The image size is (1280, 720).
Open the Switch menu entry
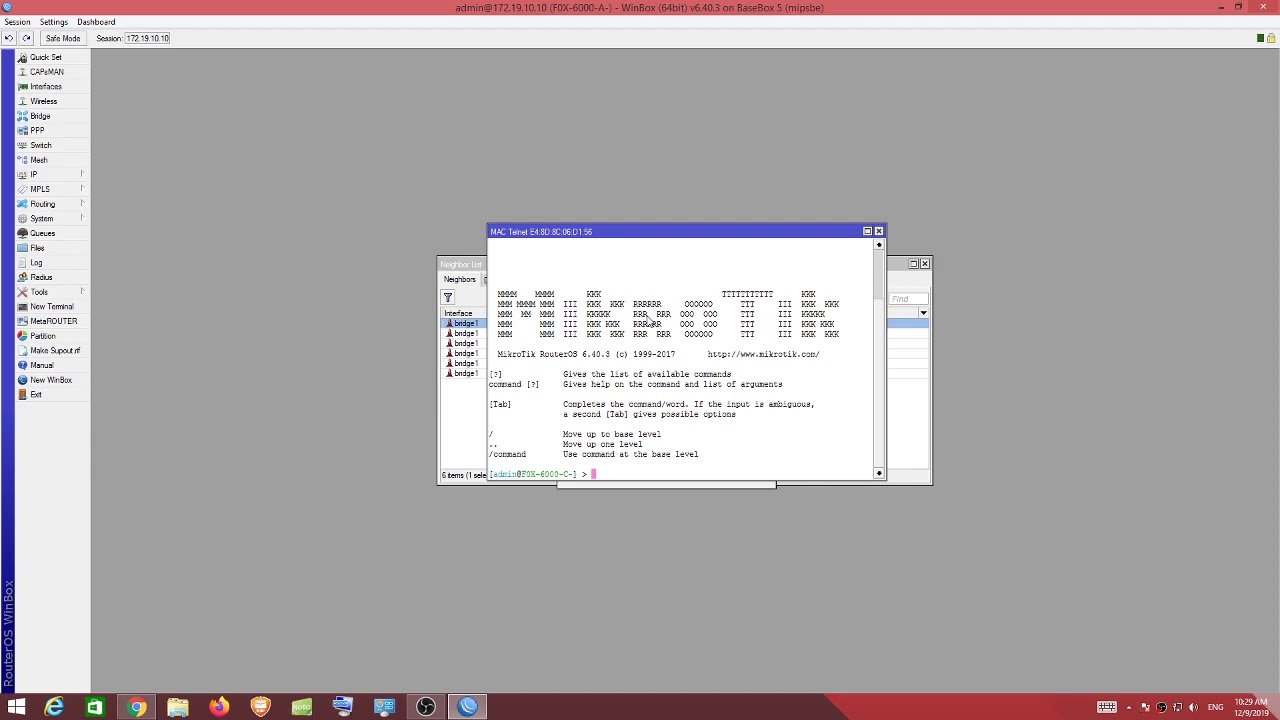pos(40,145)
